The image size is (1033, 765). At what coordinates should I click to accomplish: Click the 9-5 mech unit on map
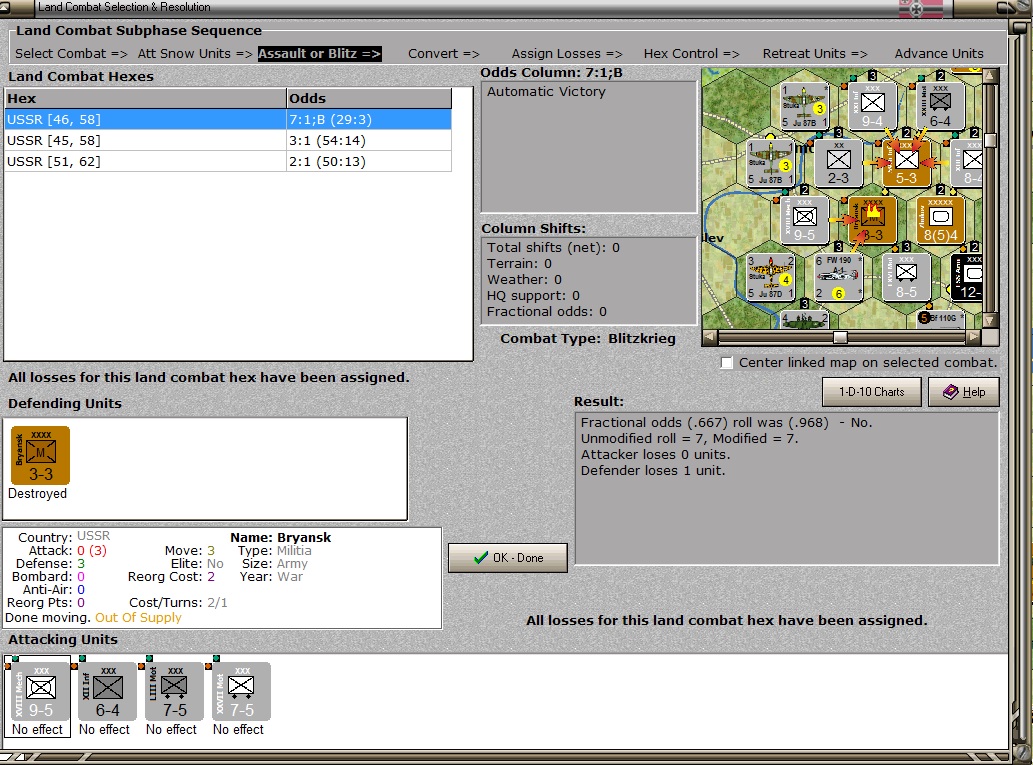click(804, 219)
